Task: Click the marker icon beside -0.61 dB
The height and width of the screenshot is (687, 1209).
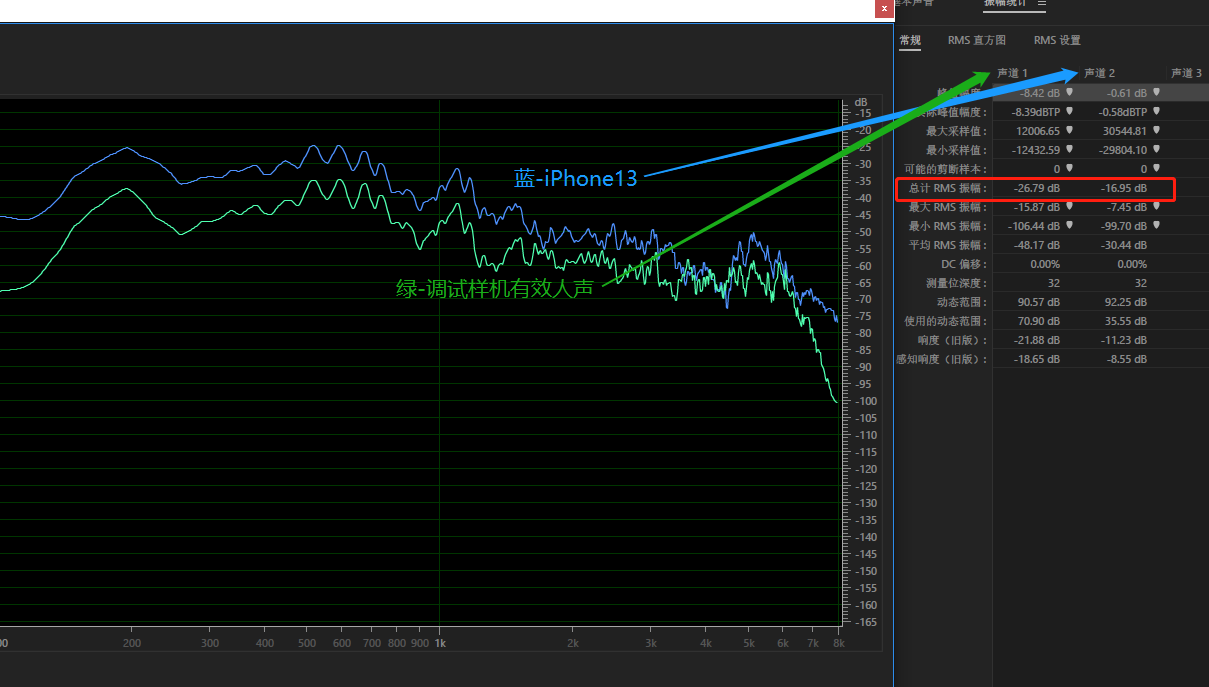Action: (x=1156, y=93)
